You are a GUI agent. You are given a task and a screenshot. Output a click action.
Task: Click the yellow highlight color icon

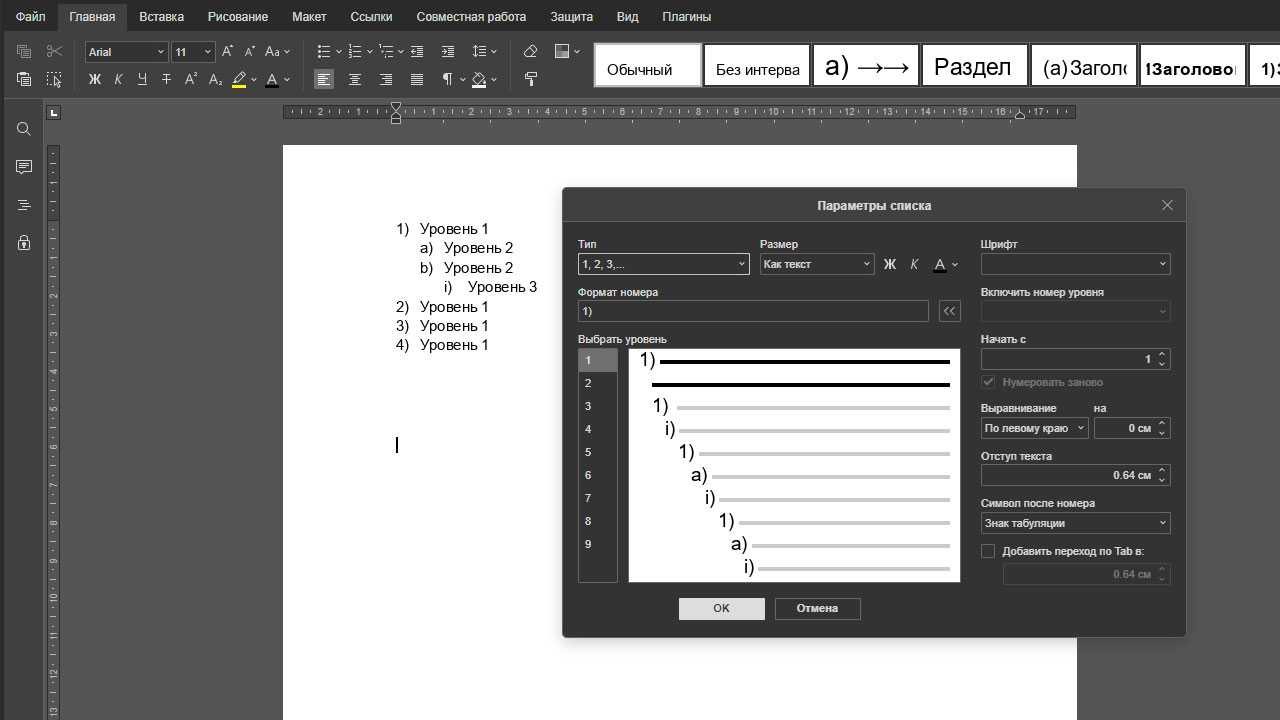[x=239, y=80]
